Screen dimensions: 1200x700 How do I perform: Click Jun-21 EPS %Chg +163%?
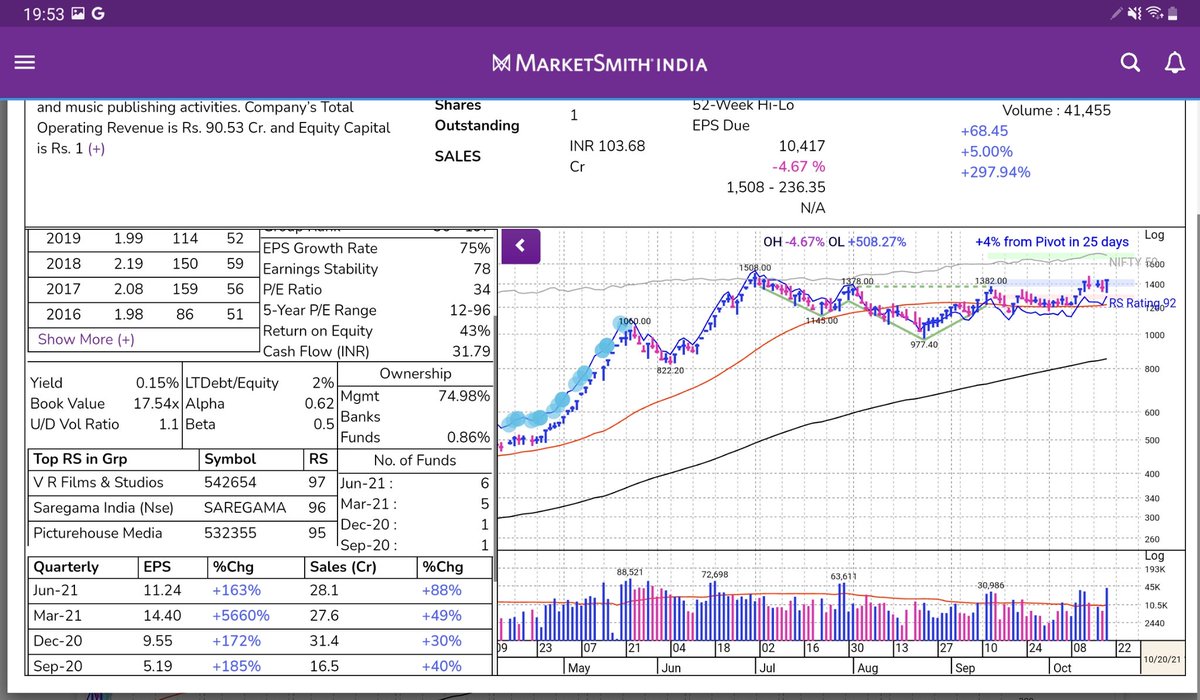[235, 591]
